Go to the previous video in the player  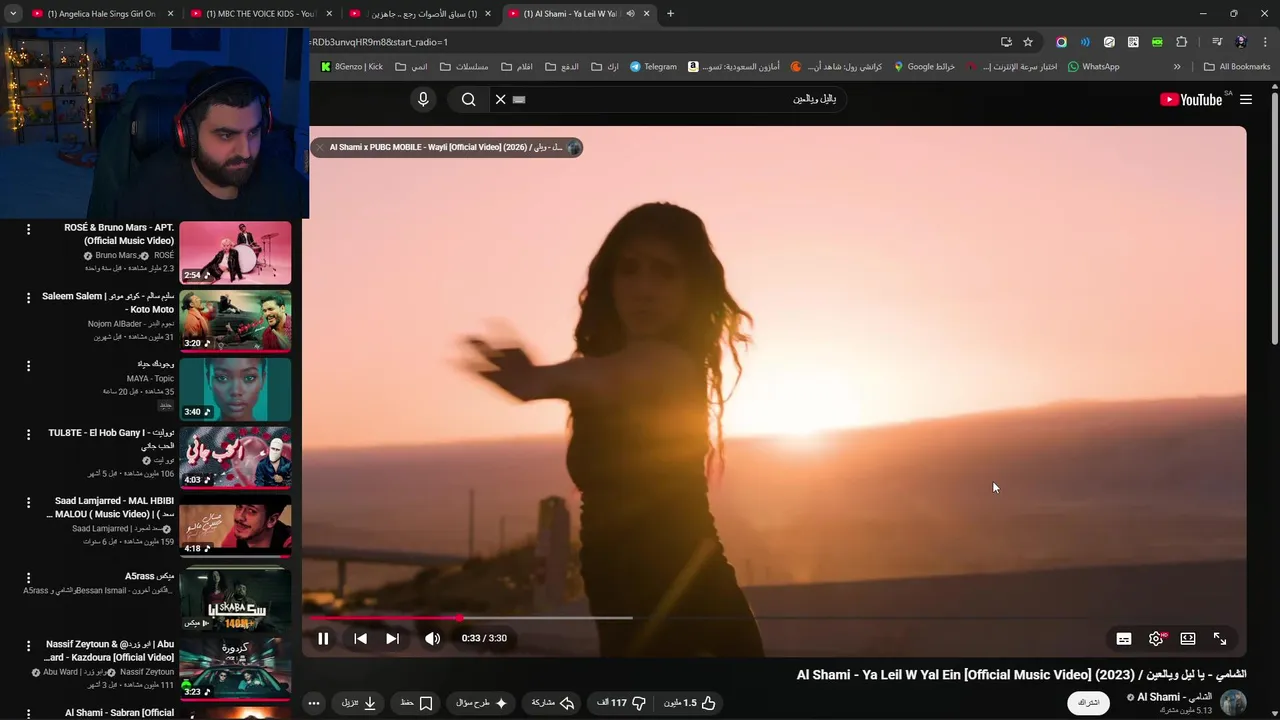360,638
